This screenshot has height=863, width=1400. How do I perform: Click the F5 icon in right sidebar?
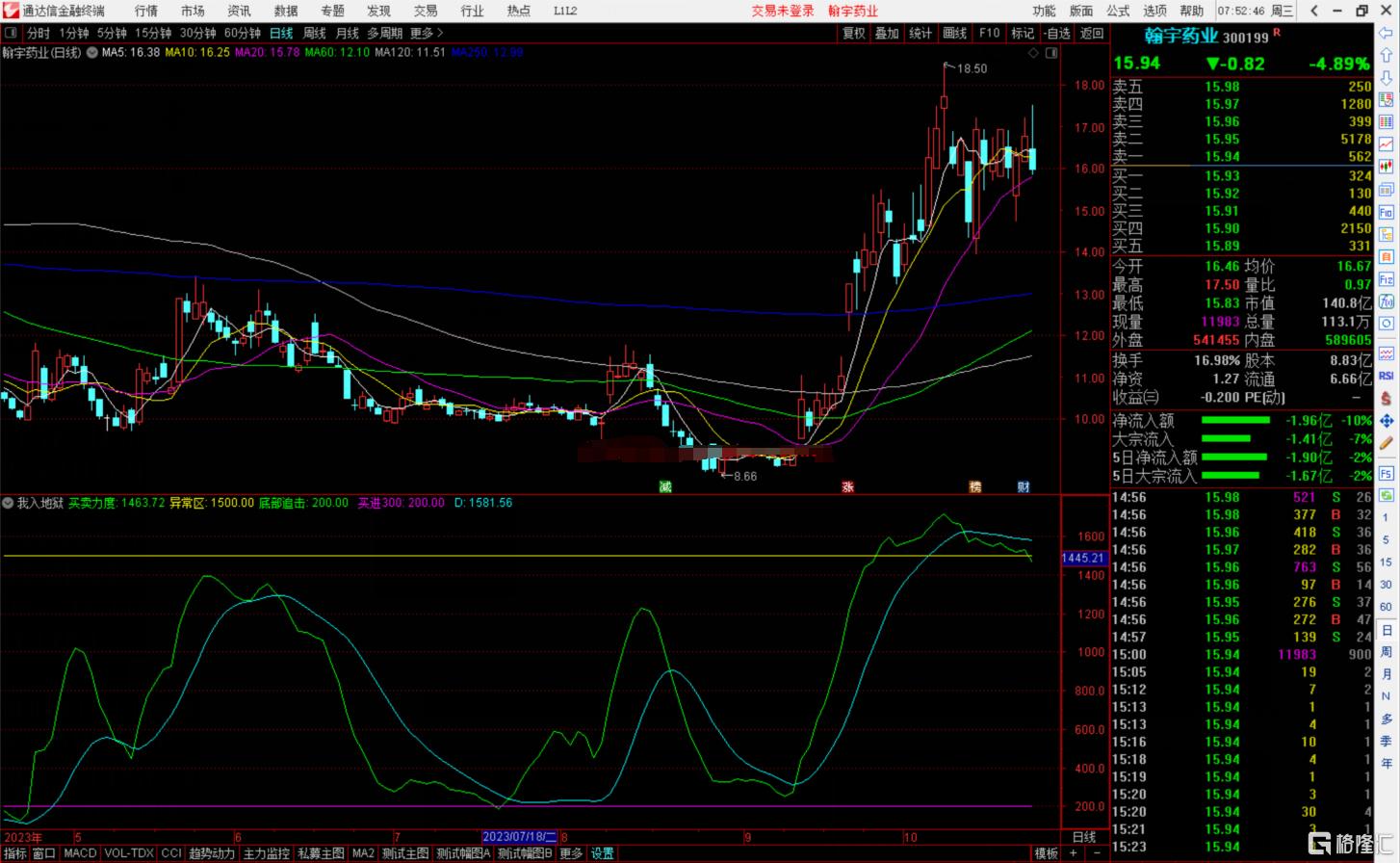(1387, 474)
